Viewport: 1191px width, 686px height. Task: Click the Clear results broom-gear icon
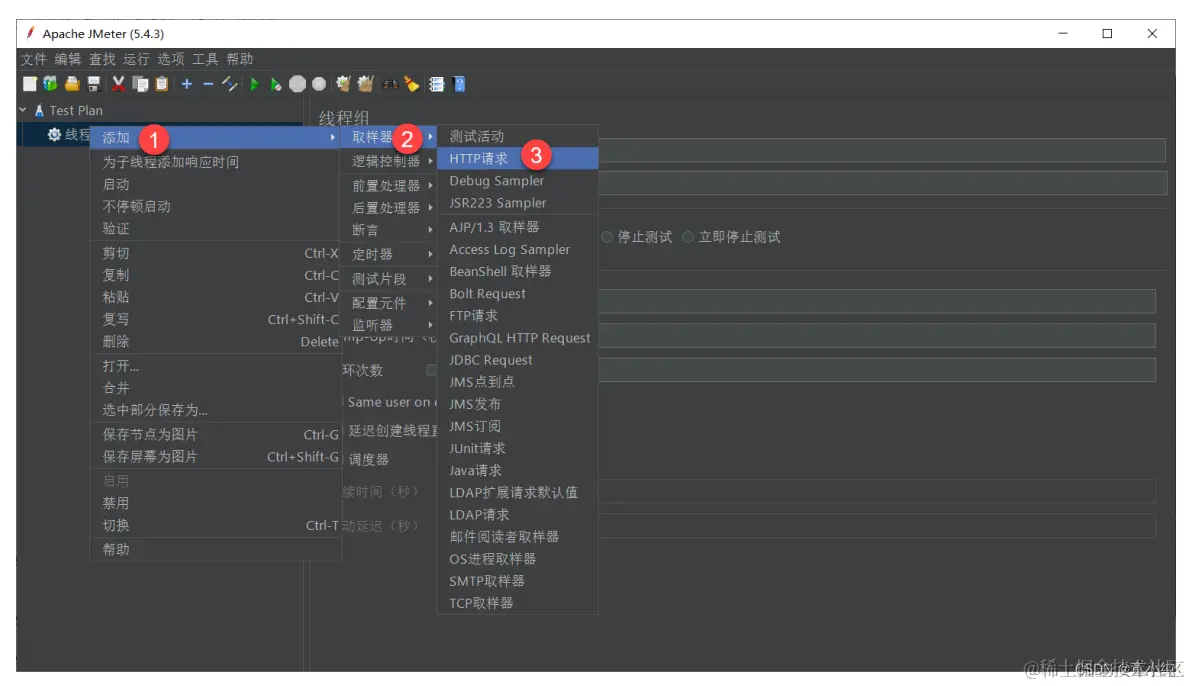tap(343, 84)
